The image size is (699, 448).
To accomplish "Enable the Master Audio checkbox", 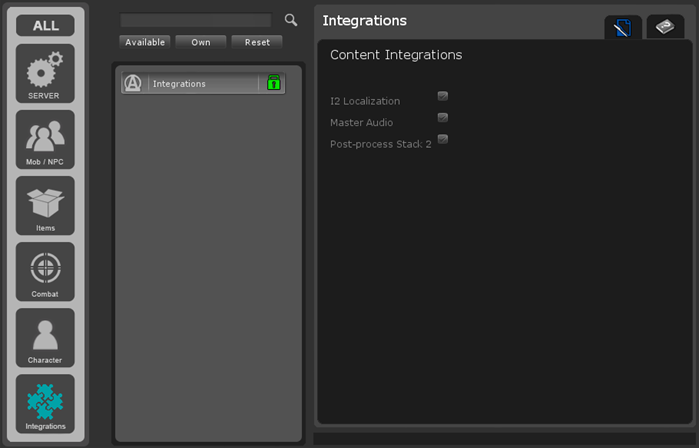I will point(443,118).
